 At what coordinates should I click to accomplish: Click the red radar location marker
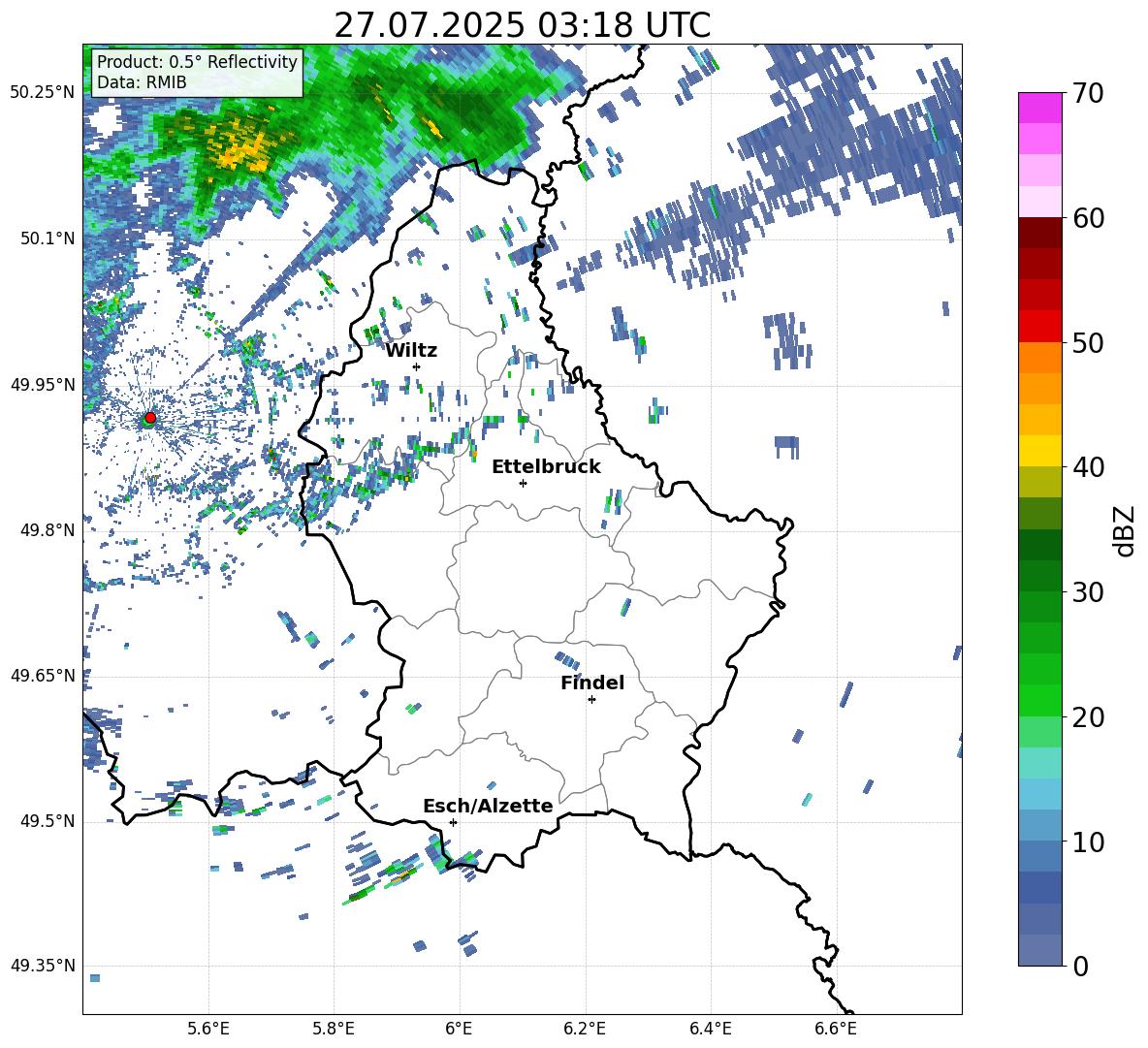pyautogui.click(x=150, y=418)
